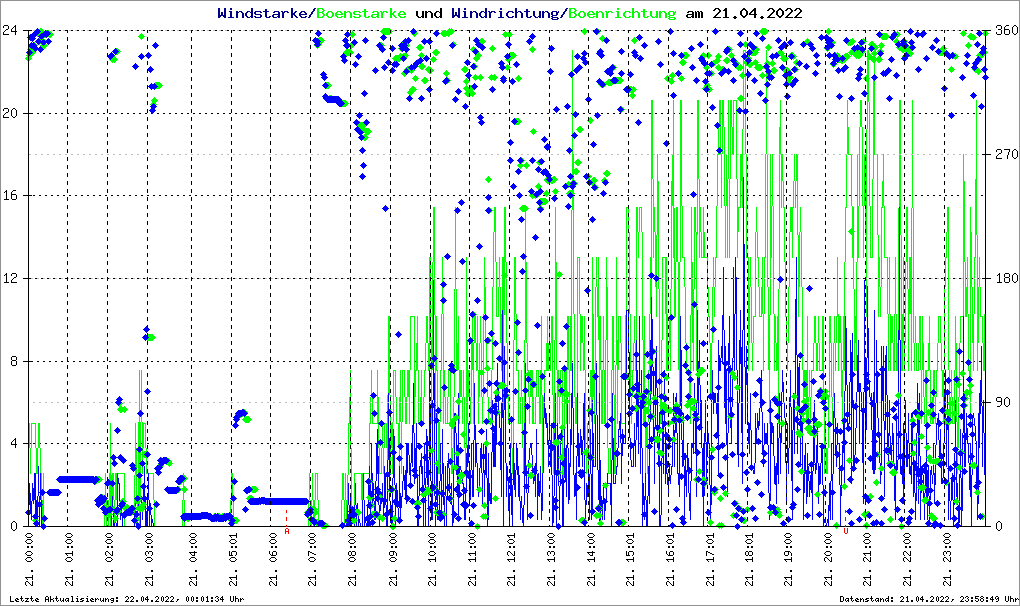The width and height of the screenshot is (1020, 606).
Task: Click the date "21.04.2022" in the title
Action: click(756, 13)
